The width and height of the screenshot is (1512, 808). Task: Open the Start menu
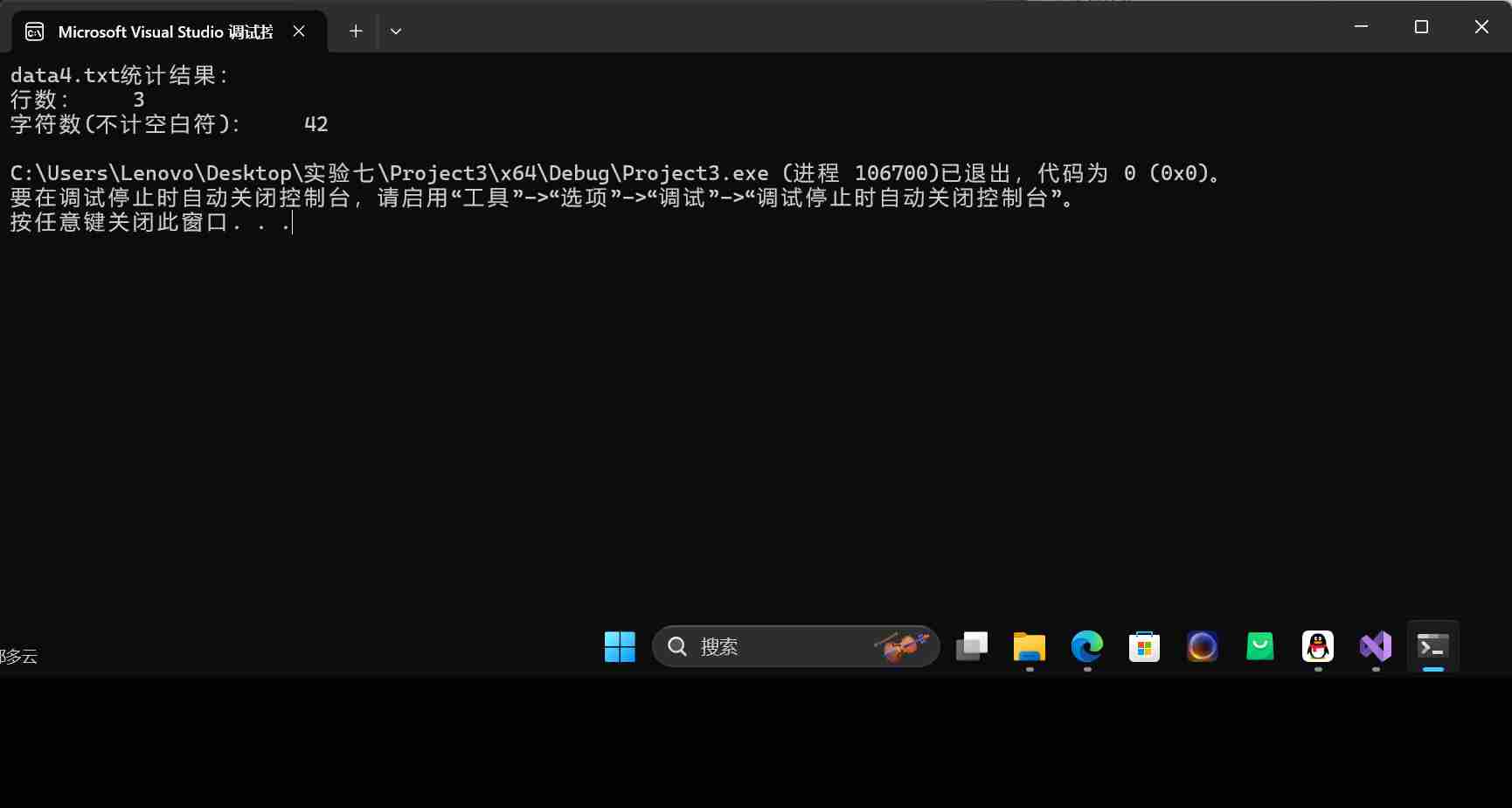pyautogui.click(x=620, y=646)
